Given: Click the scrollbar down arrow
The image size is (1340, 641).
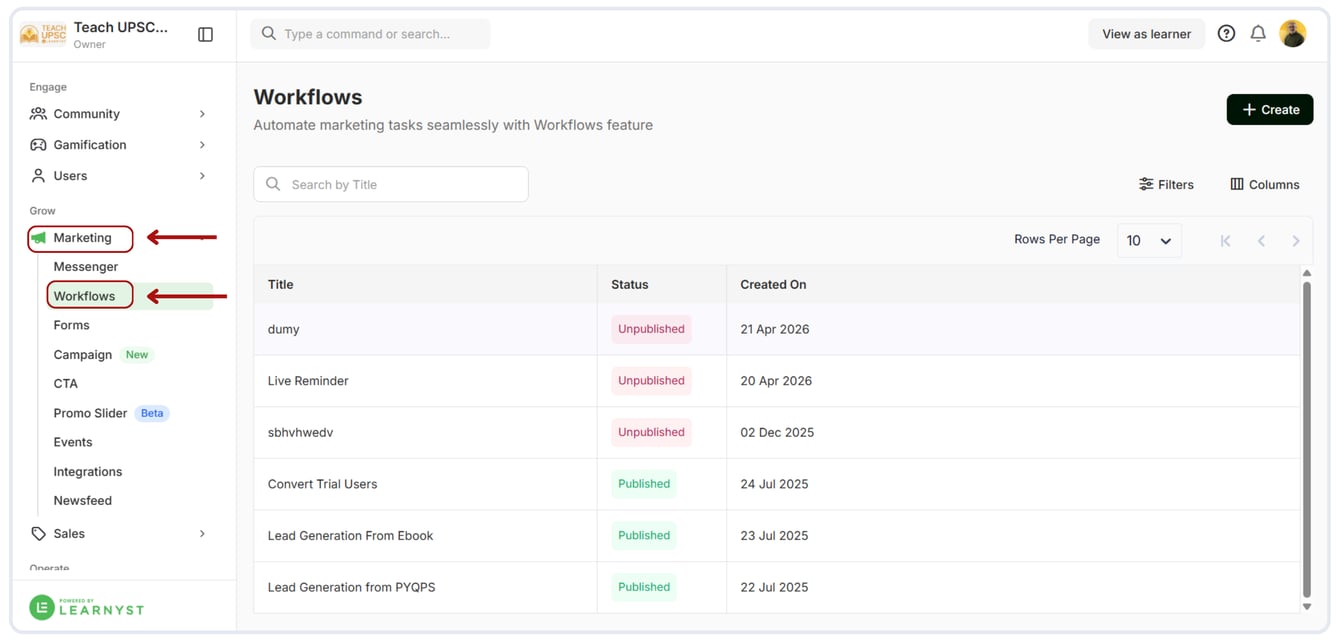Looking at the screenshot, I should pos(1306,607).
